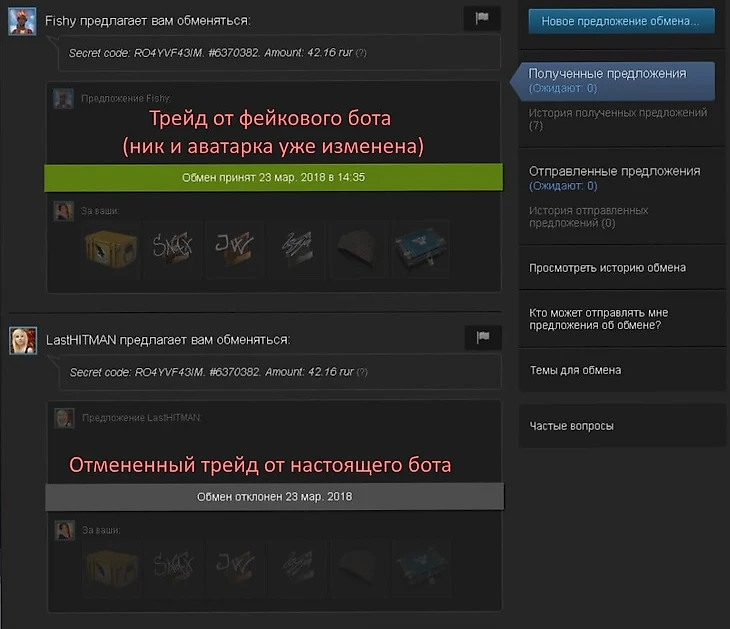Image resolution: width=730 pixels, height=629 pixels.
Task: Click the JW sticker in LastHITMAN's declined trade
Action: tap(236, 568)
